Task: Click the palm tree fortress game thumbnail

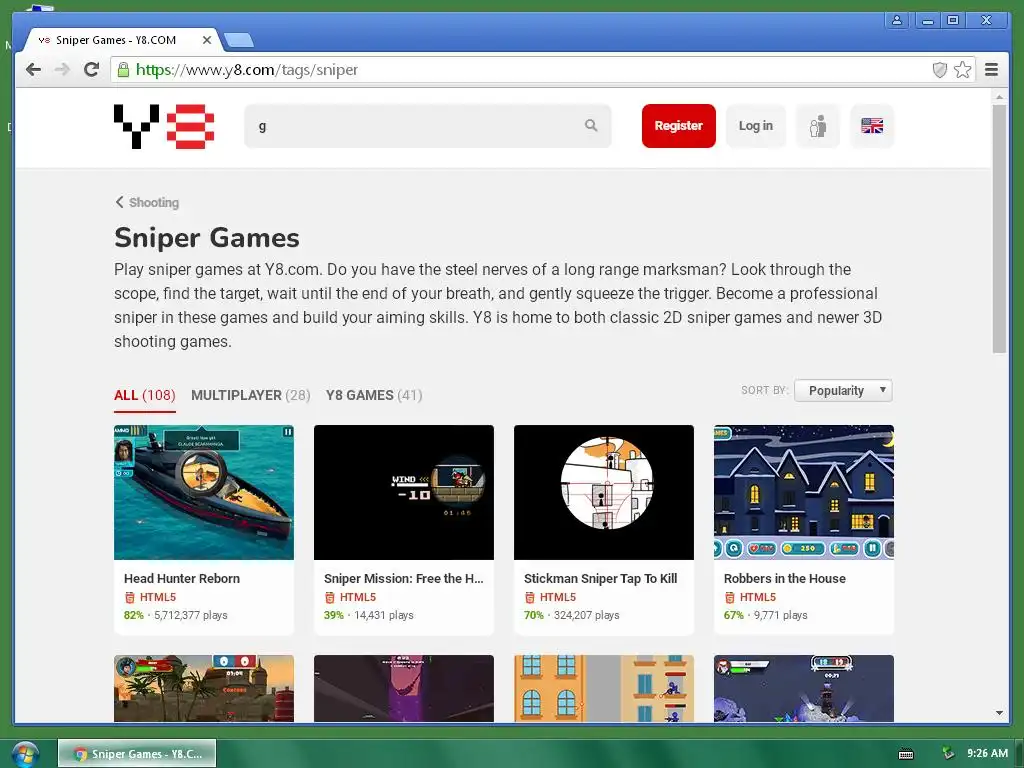Action: pos(204,688)
